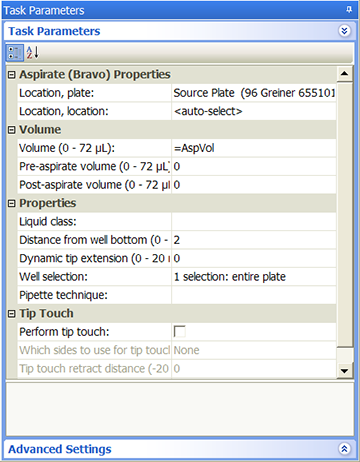The height and width of the screenshot is (462, 360).
Task: Collapse the Properties section
Action: [x=12, y=203]
